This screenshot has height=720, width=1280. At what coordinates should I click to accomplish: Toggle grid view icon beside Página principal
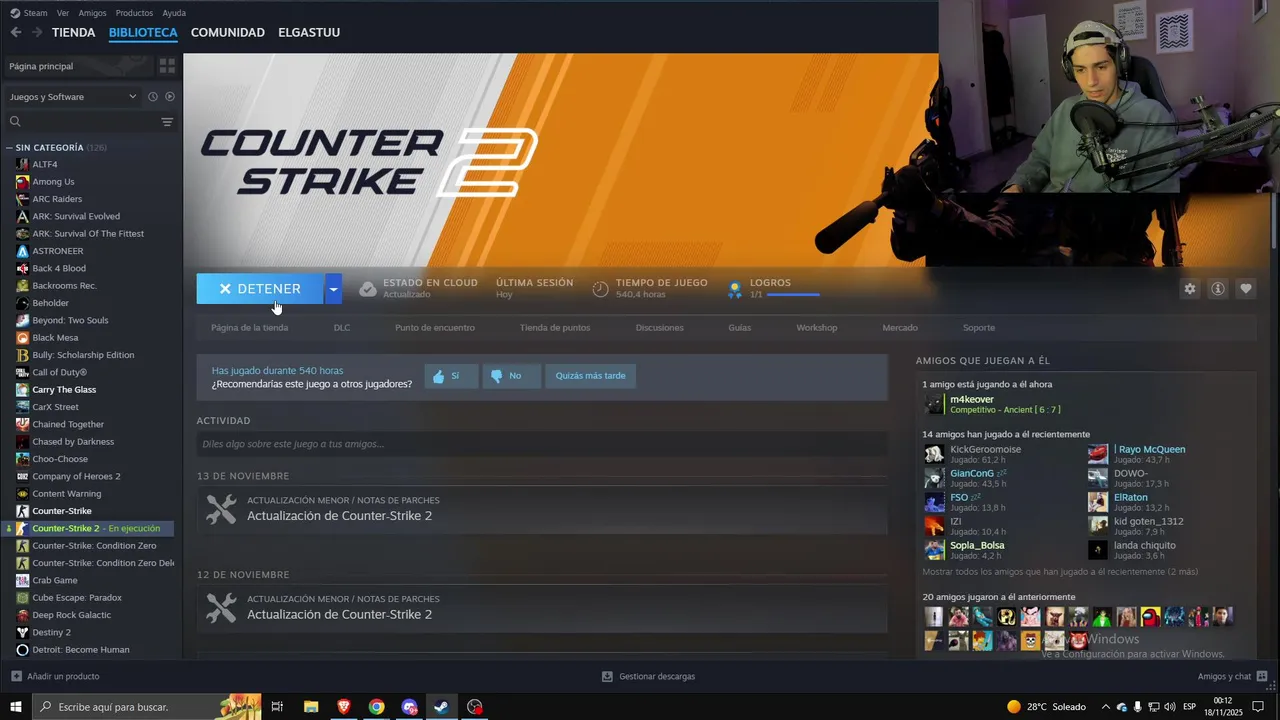pyautogui.click(x=167, y=66)
